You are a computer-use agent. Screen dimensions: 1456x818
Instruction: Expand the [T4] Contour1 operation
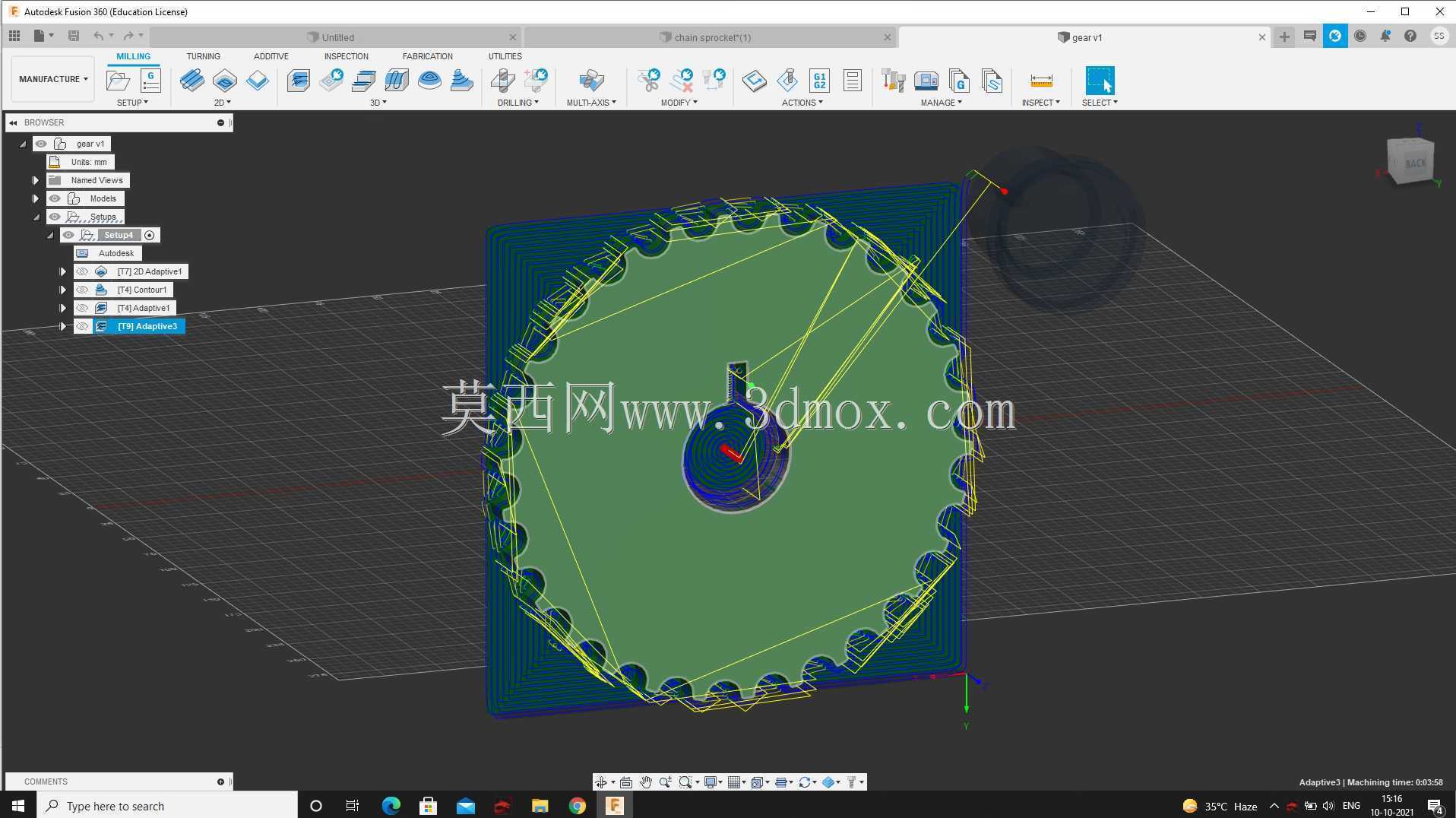pyautogui.click(x=63, y=290)
